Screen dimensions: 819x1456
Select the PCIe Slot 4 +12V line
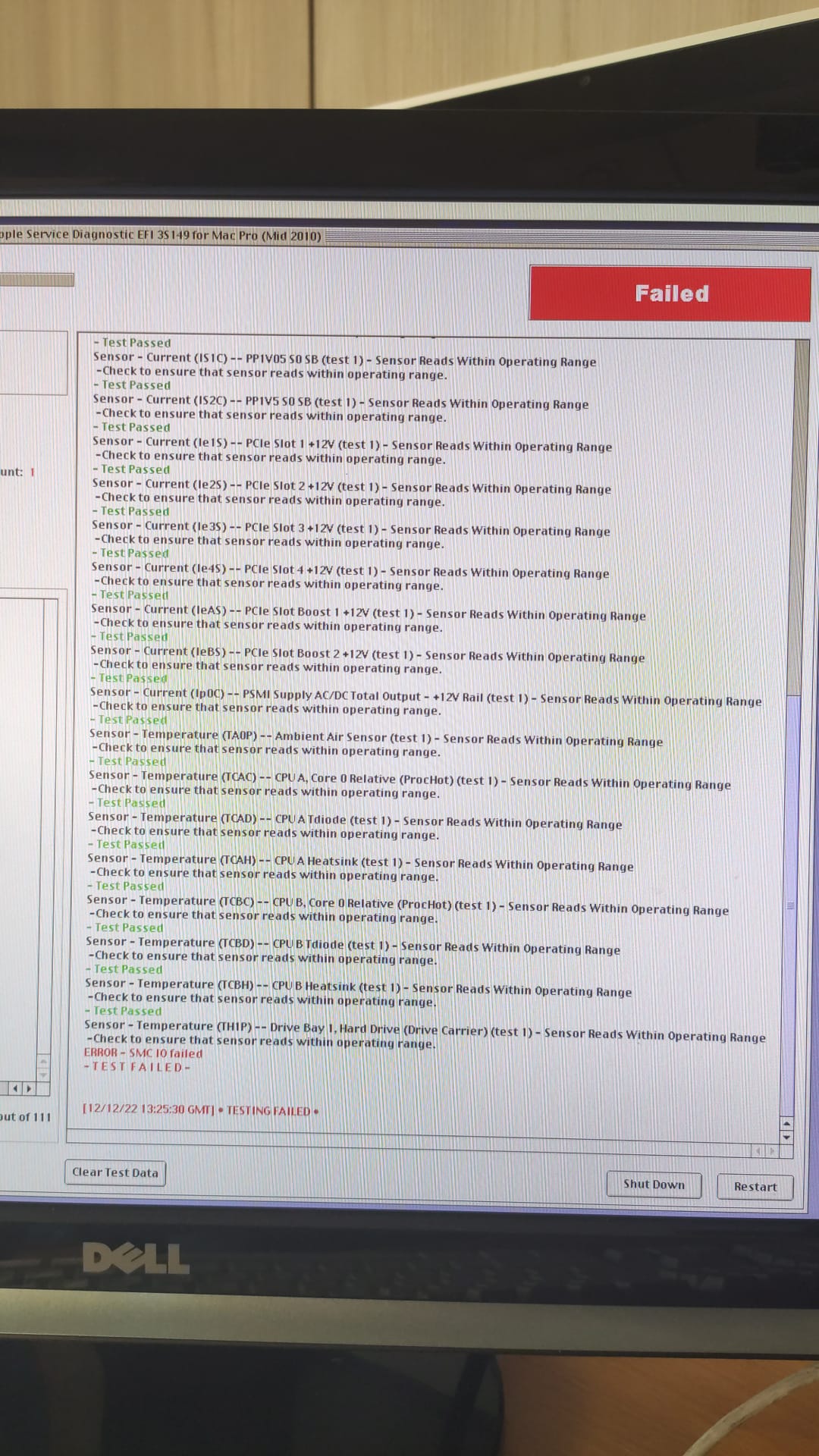[350, 570]
